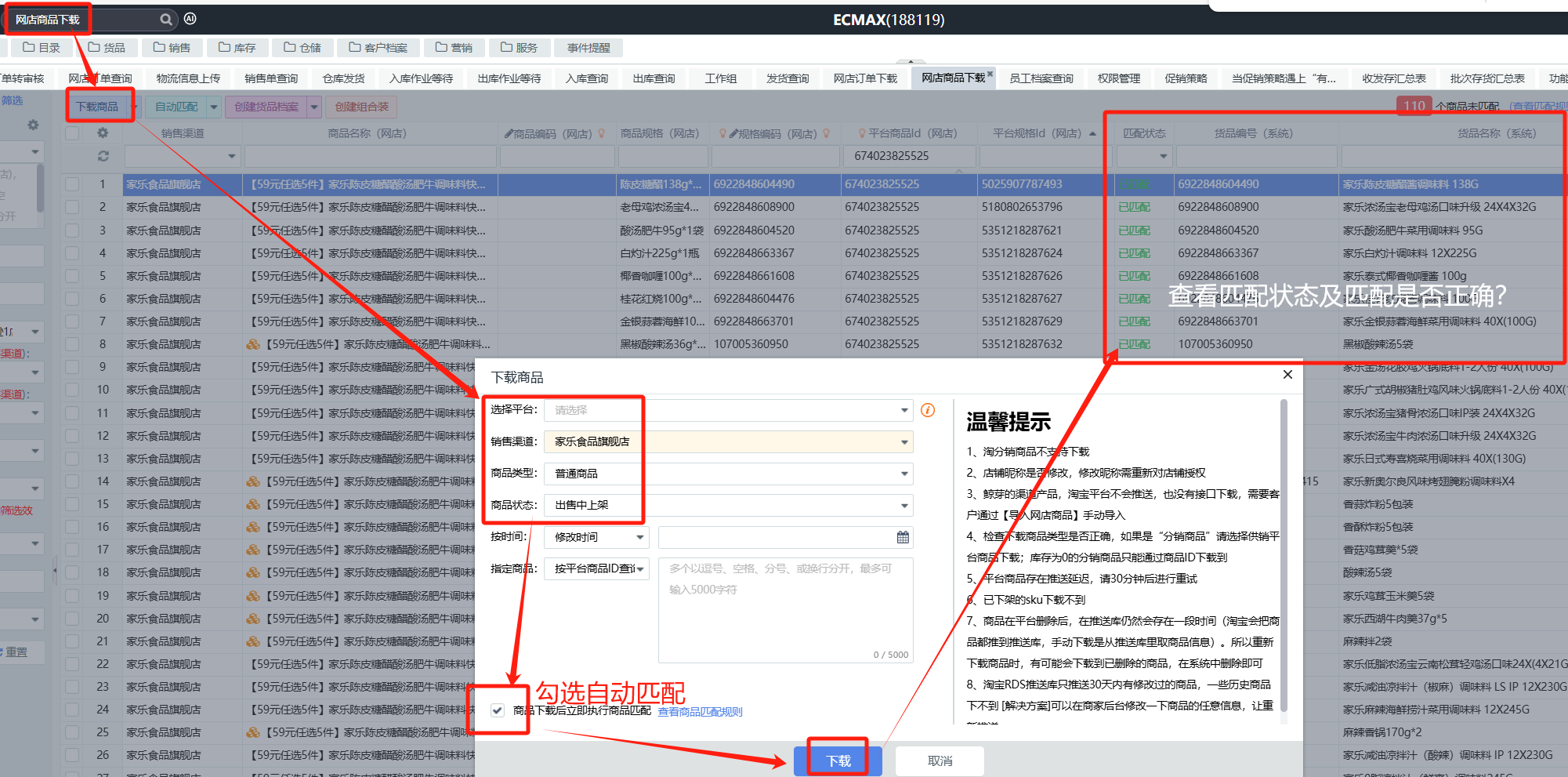Screen dimensions: 1568x777
Task: Open the 查看商品匹配规则 link
Action: [700, 712]
